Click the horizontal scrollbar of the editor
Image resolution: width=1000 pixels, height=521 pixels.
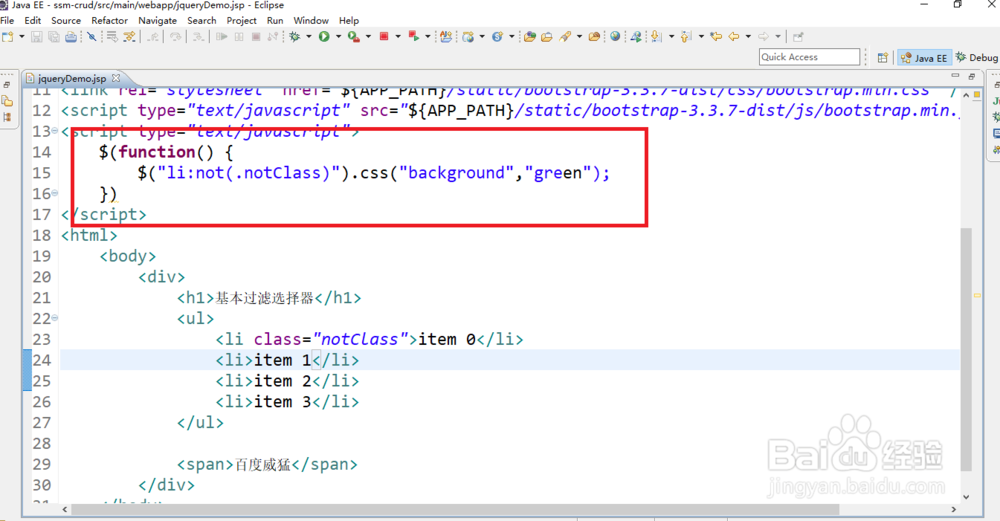[x=455, y=510]
